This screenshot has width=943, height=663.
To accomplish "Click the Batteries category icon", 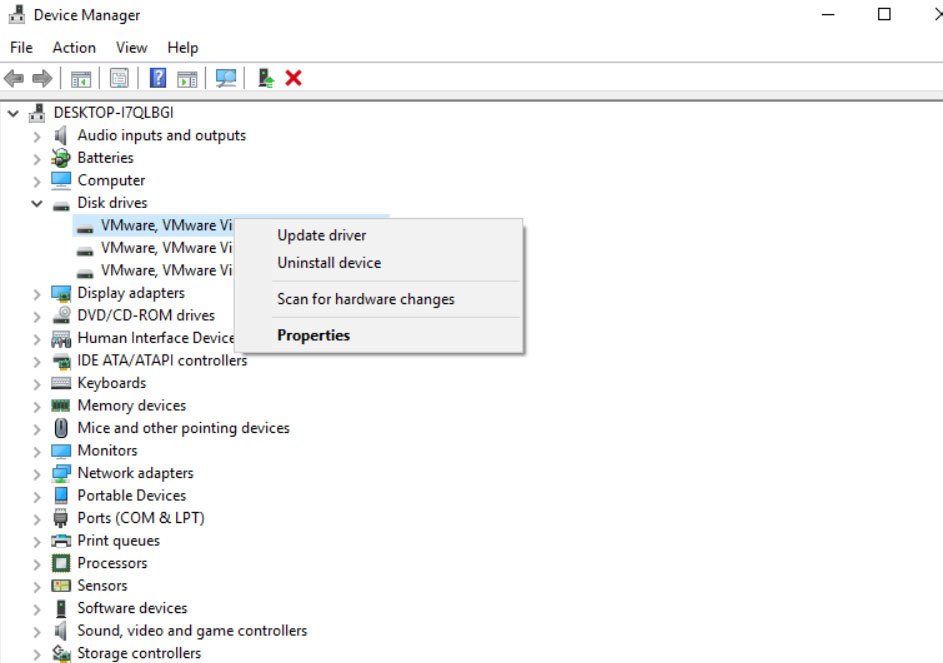I will click(x=61, y=158).
